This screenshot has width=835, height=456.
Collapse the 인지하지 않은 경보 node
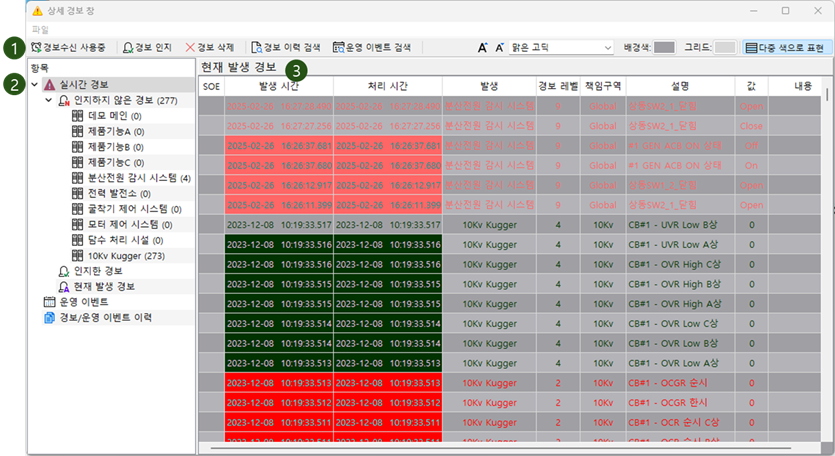coord(49,101)
